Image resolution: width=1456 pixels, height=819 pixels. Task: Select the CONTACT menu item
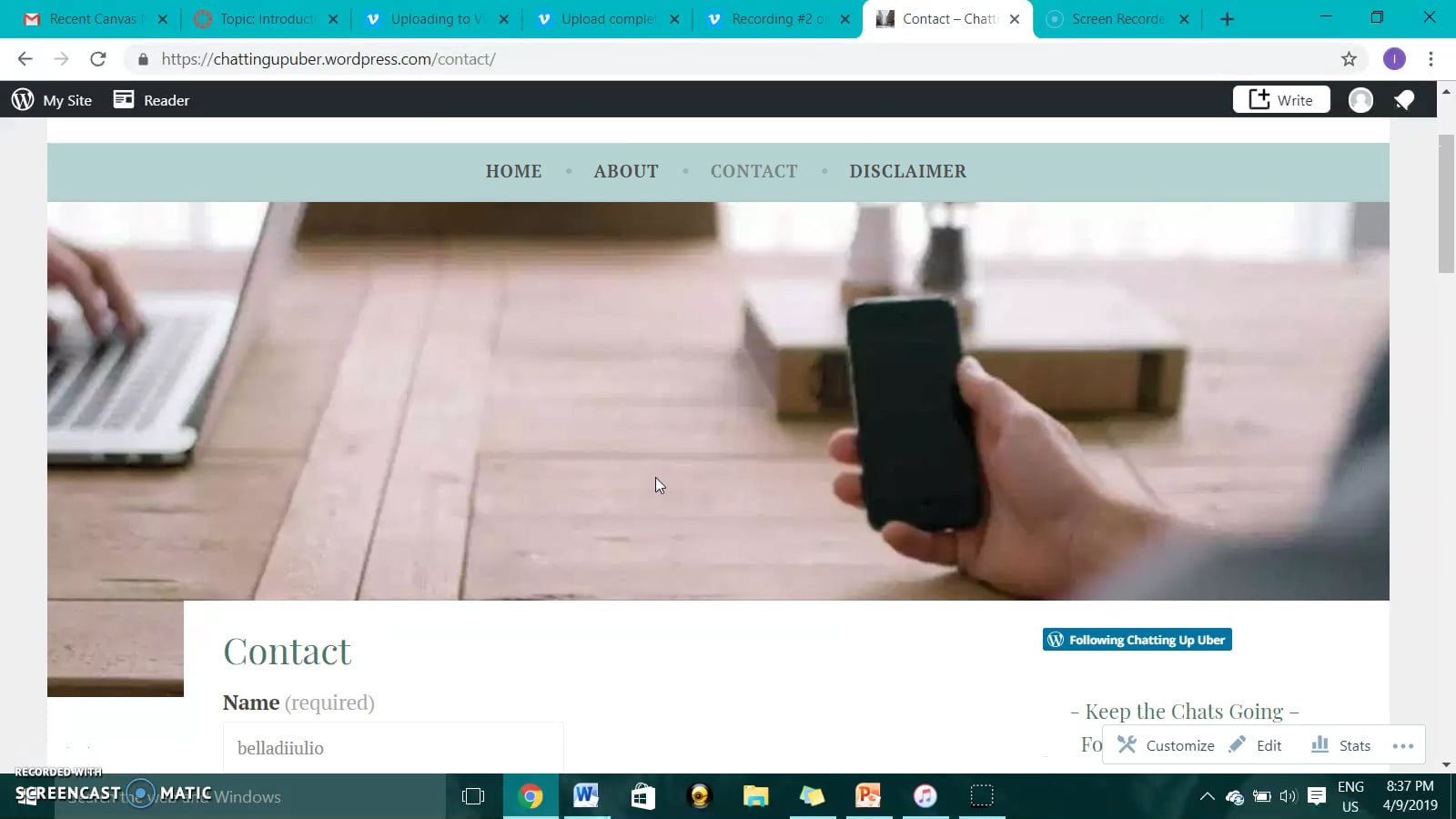[x=753, y=171]
